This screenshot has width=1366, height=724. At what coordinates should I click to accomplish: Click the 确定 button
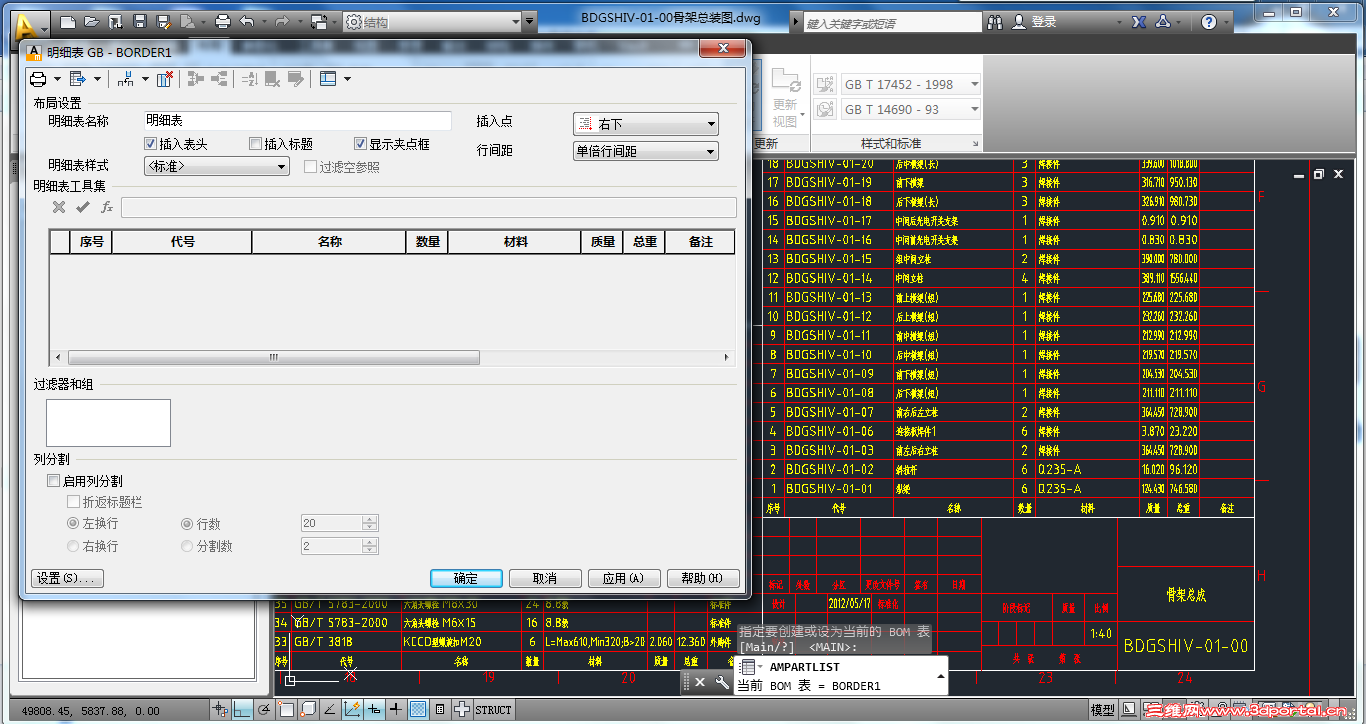(466, 578)
